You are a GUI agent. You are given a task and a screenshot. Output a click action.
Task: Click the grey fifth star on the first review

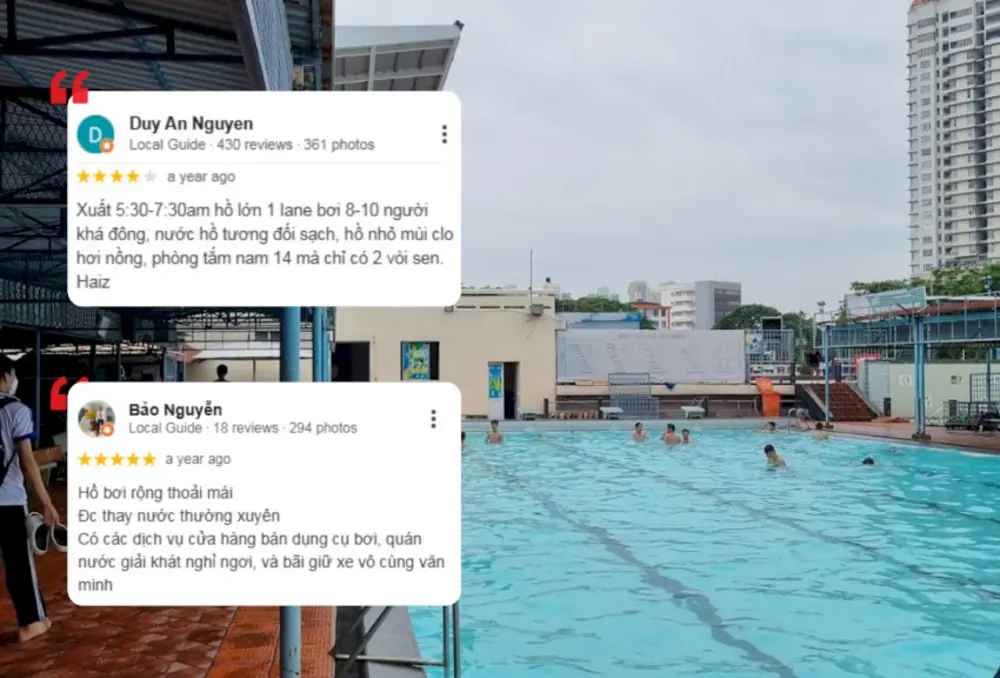pyautogui.click(x=150, y=177)
